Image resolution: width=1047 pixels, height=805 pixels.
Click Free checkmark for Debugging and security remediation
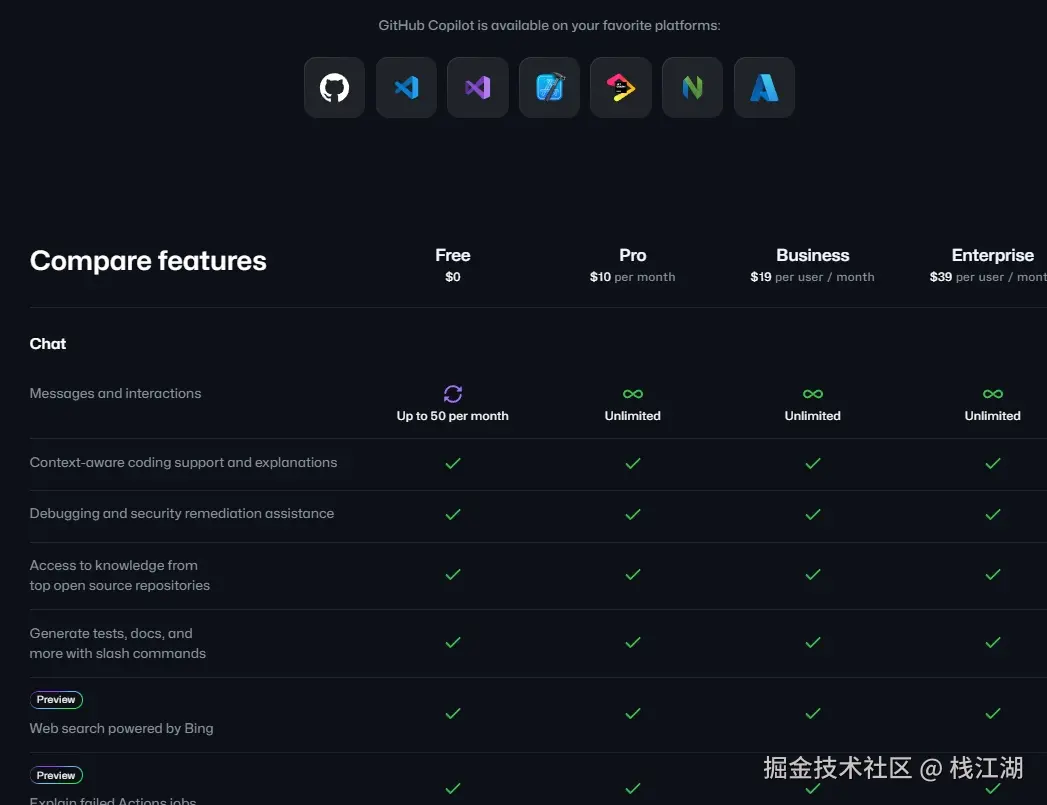[453, 515]
